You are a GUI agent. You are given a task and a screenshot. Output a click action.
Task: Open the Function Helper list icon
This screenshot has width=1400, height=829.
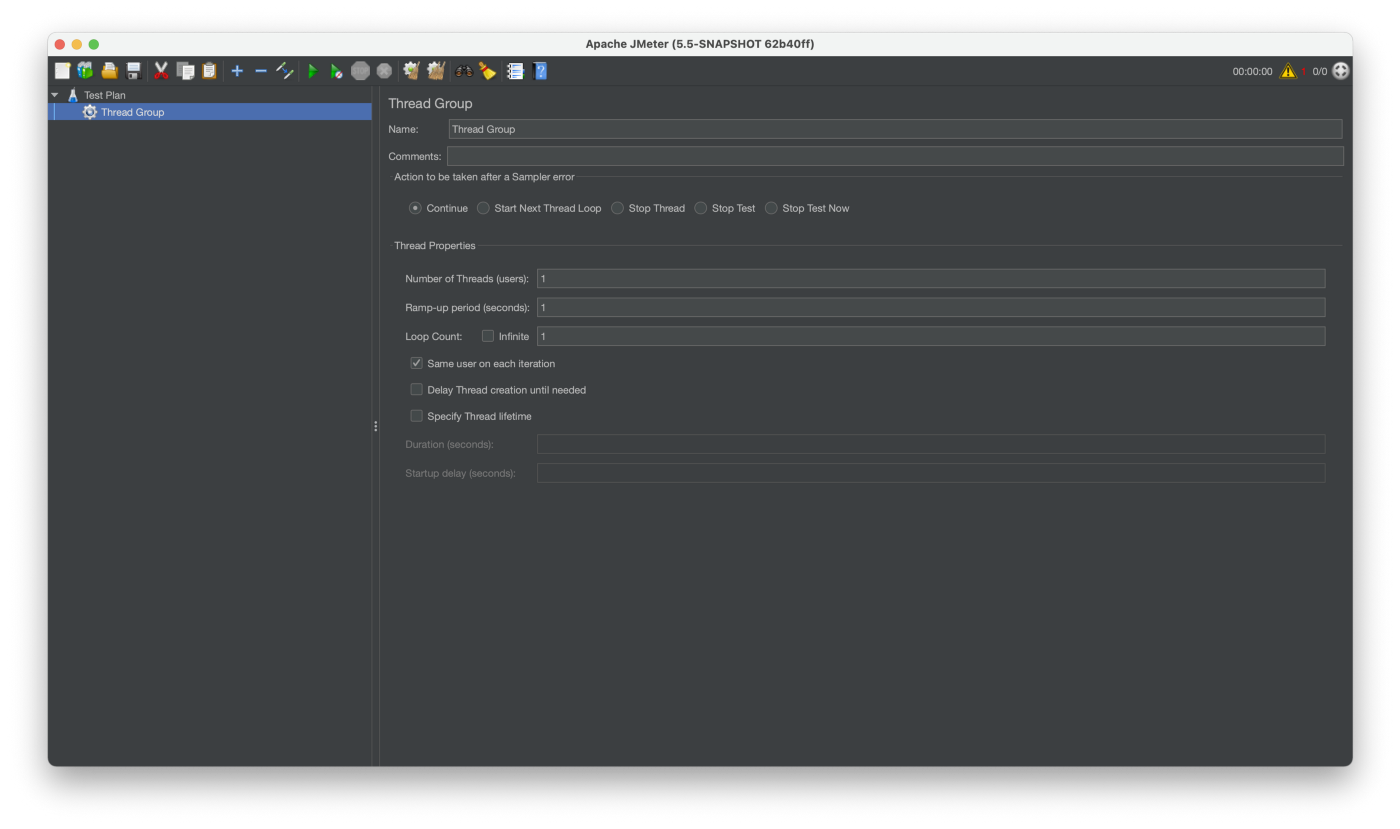tap(515, 71)
